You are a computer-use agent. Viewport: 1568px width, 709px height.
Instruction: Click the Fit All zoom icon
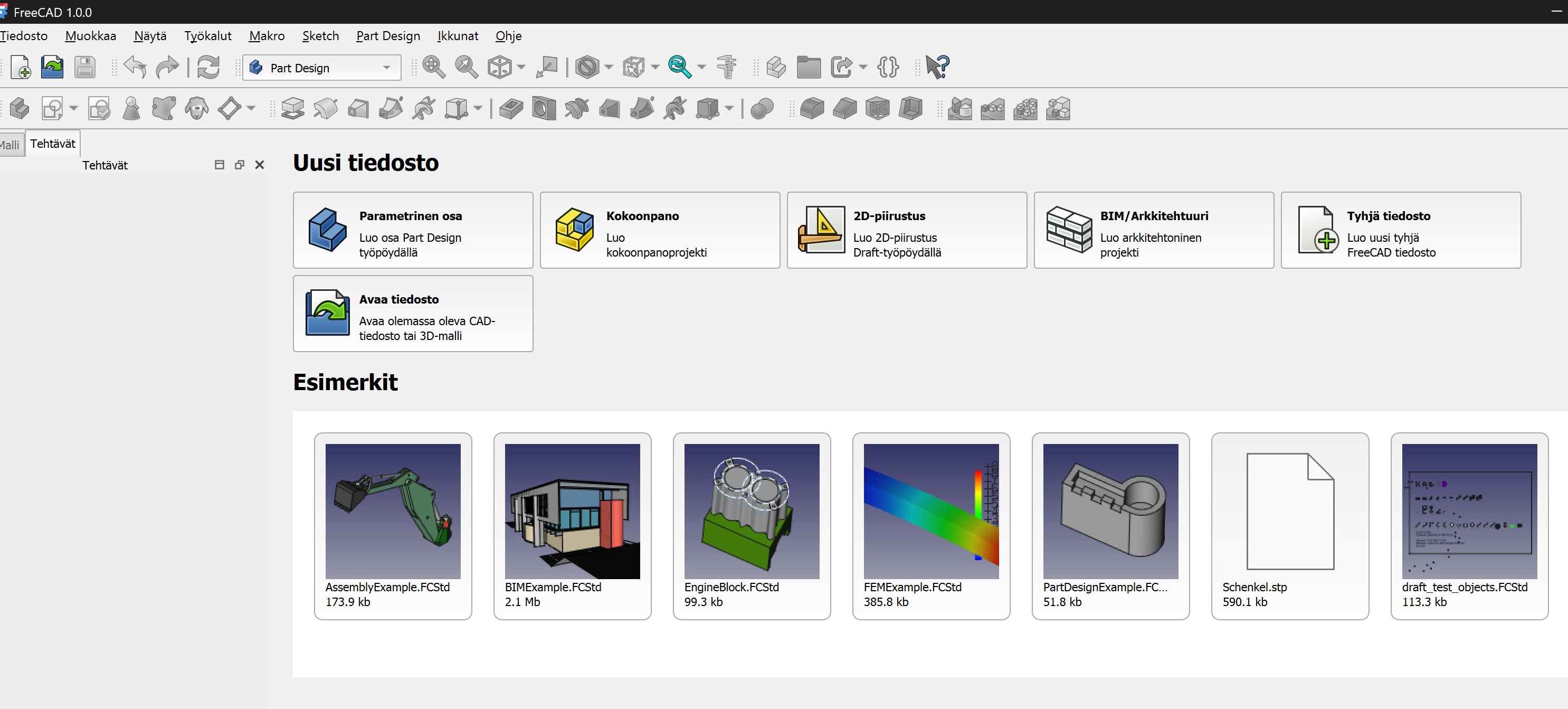(x=434, y=67)
